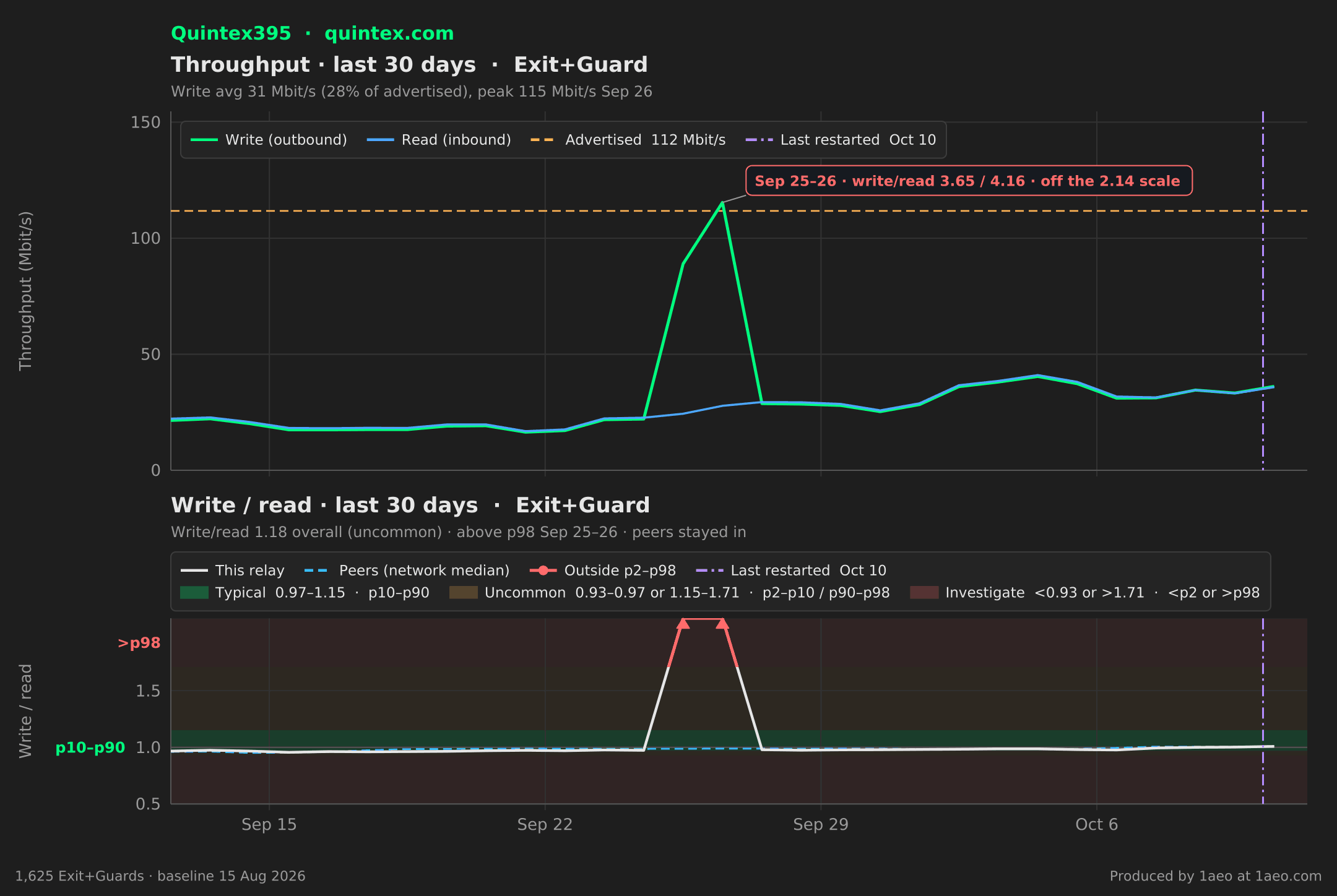Click Last restarted Oct 10 in throughput legend
Image resolution: width=1337 pixels, height=896 pixels.
click(841, 140)
